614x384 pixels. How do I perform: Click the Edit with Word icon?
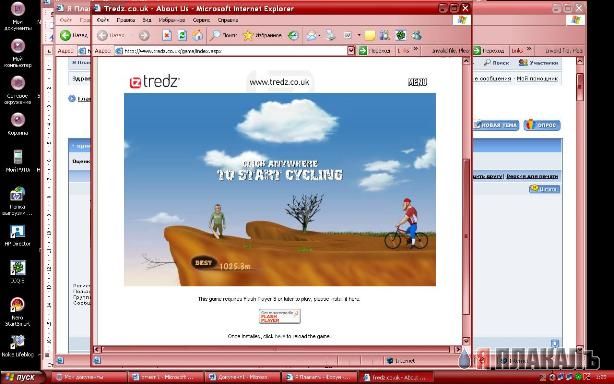(x=348, y=36)
